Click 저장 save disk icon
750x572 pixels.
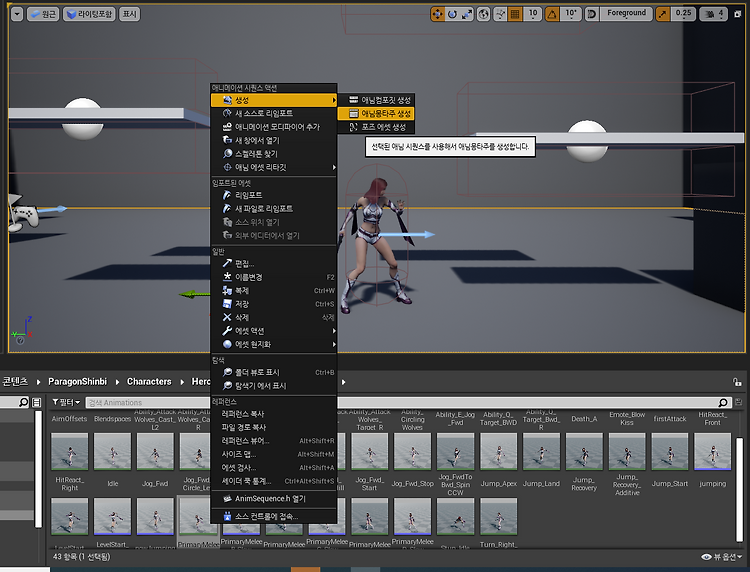pos(227,304)
